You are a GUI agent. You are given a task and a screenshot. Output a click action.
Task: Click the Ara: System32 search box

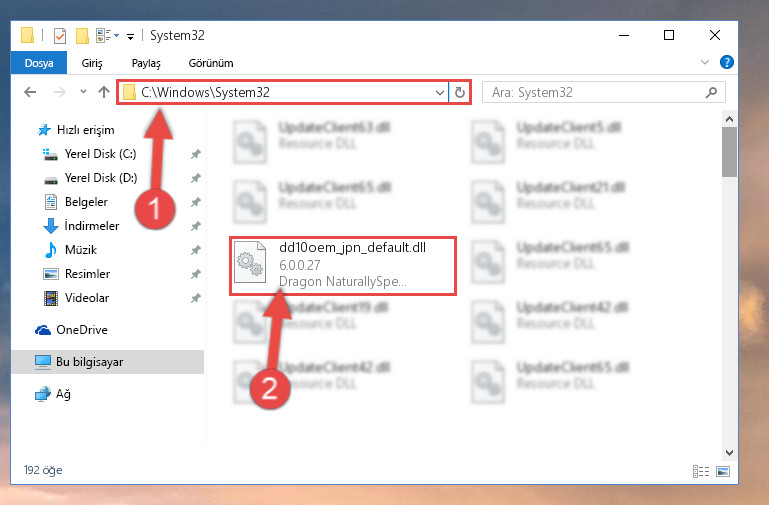604,93
